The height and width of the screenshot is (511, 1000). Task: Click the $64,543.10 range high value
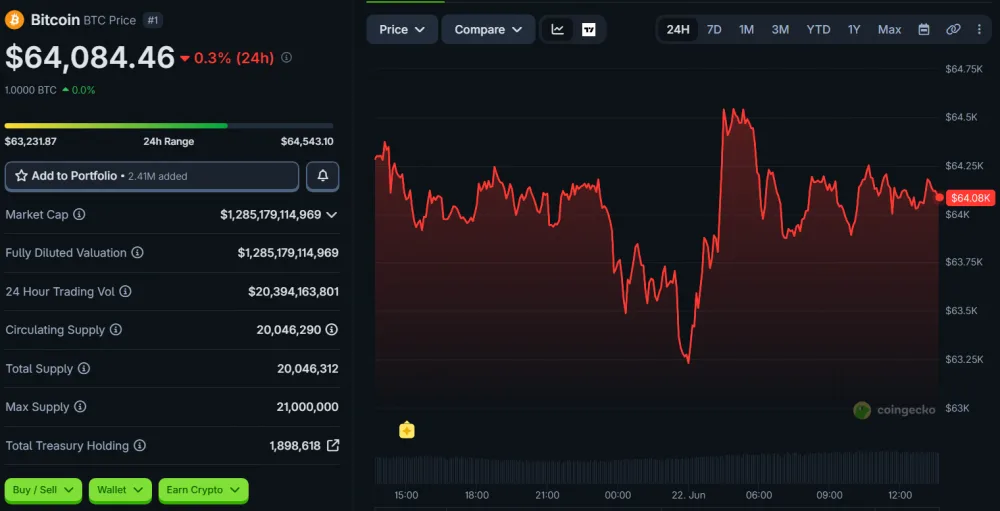[307, 142]
